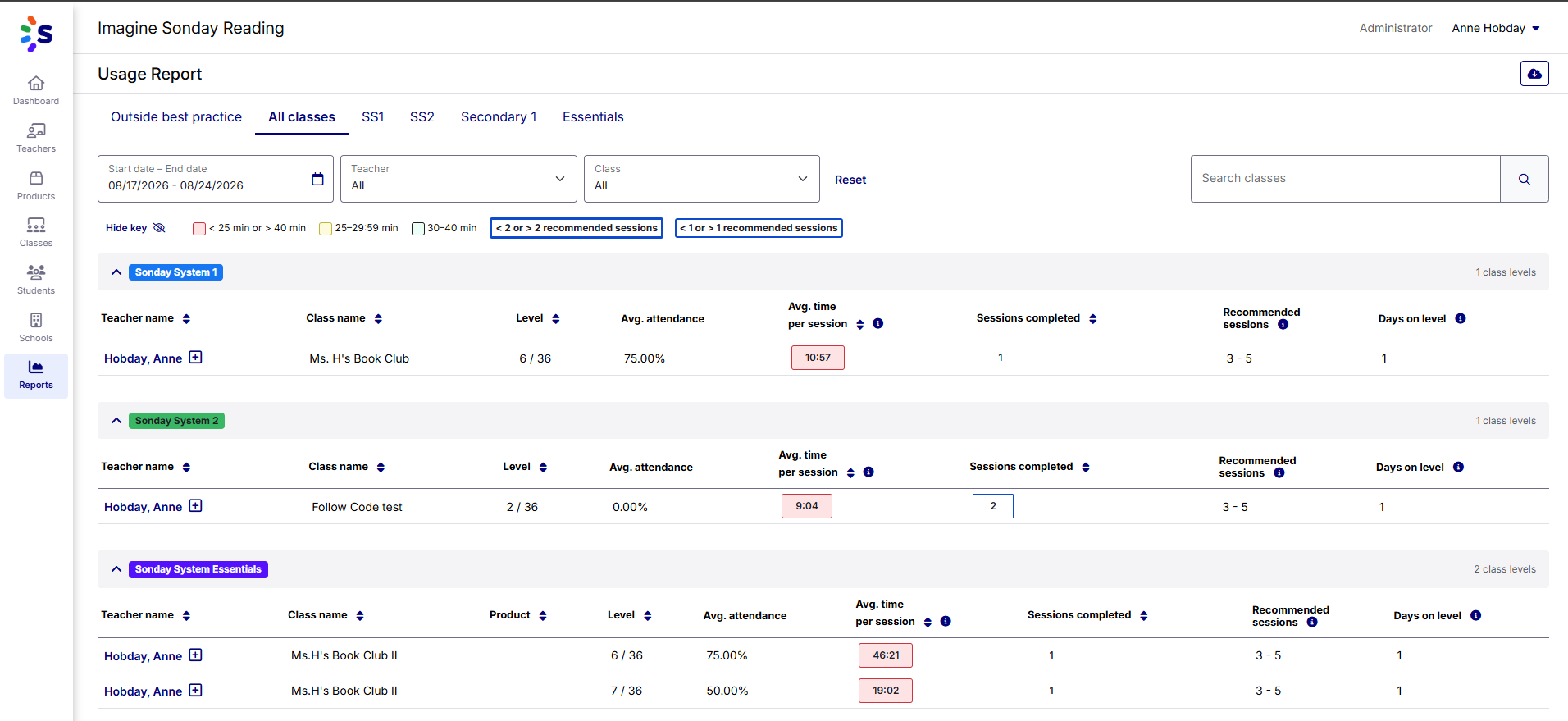Click the Start date – End date field
The height and width of the screenshot is (721, 1568).
pos(216,179)
